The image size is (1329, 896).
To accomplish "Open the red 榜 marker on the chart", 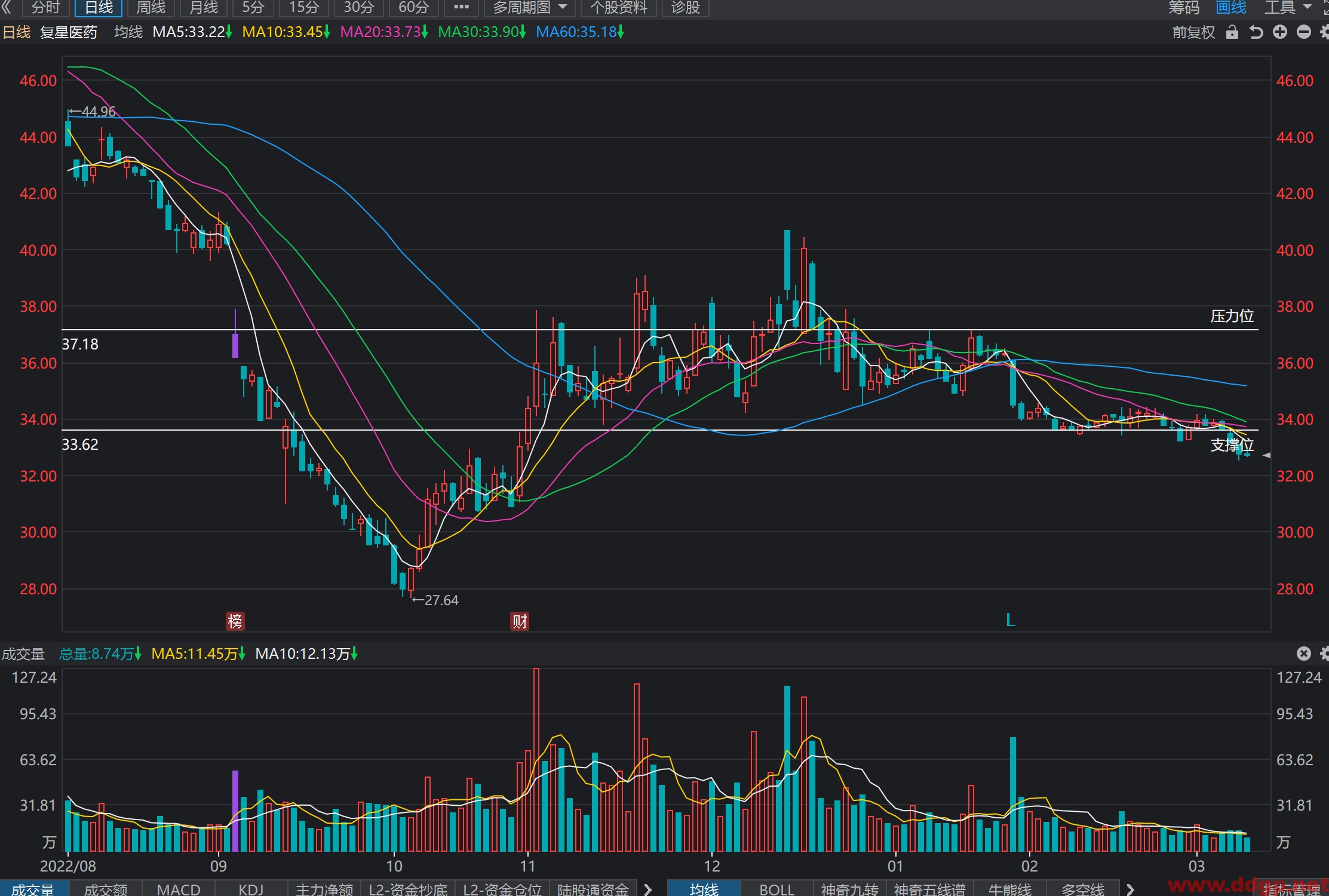I will coord(235,621).
